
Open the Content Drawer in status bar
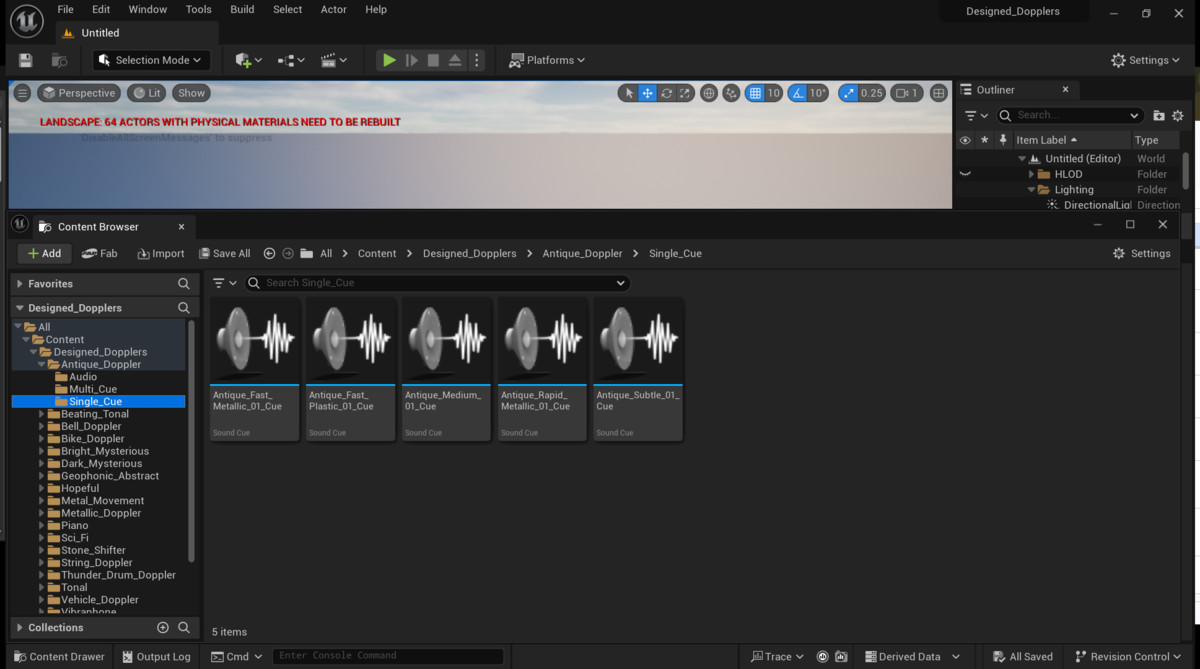point(58,657)
